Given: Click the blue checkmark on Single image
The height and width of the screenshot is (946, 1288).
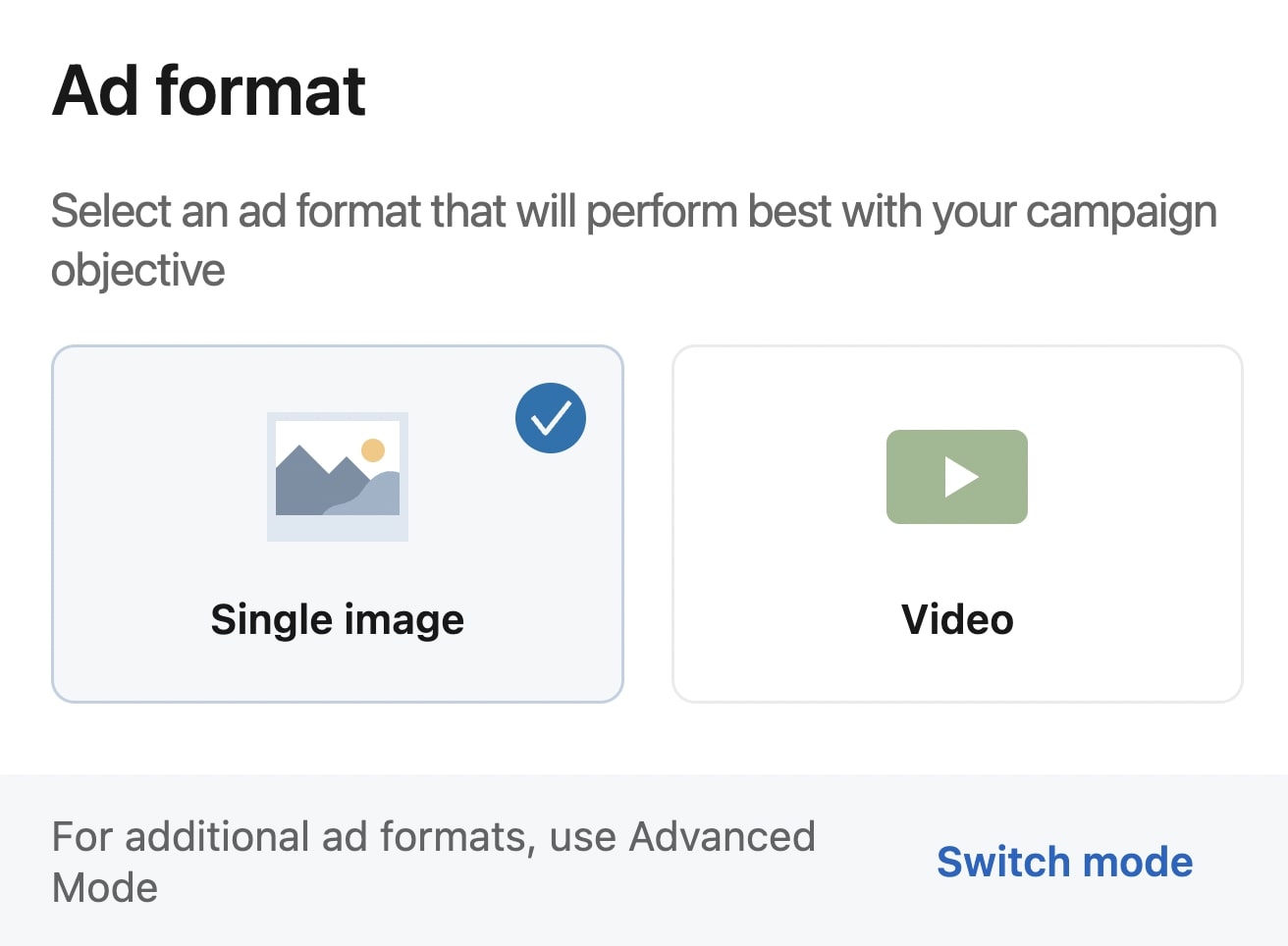Looking at the screenshot, I should coord(550,418).
